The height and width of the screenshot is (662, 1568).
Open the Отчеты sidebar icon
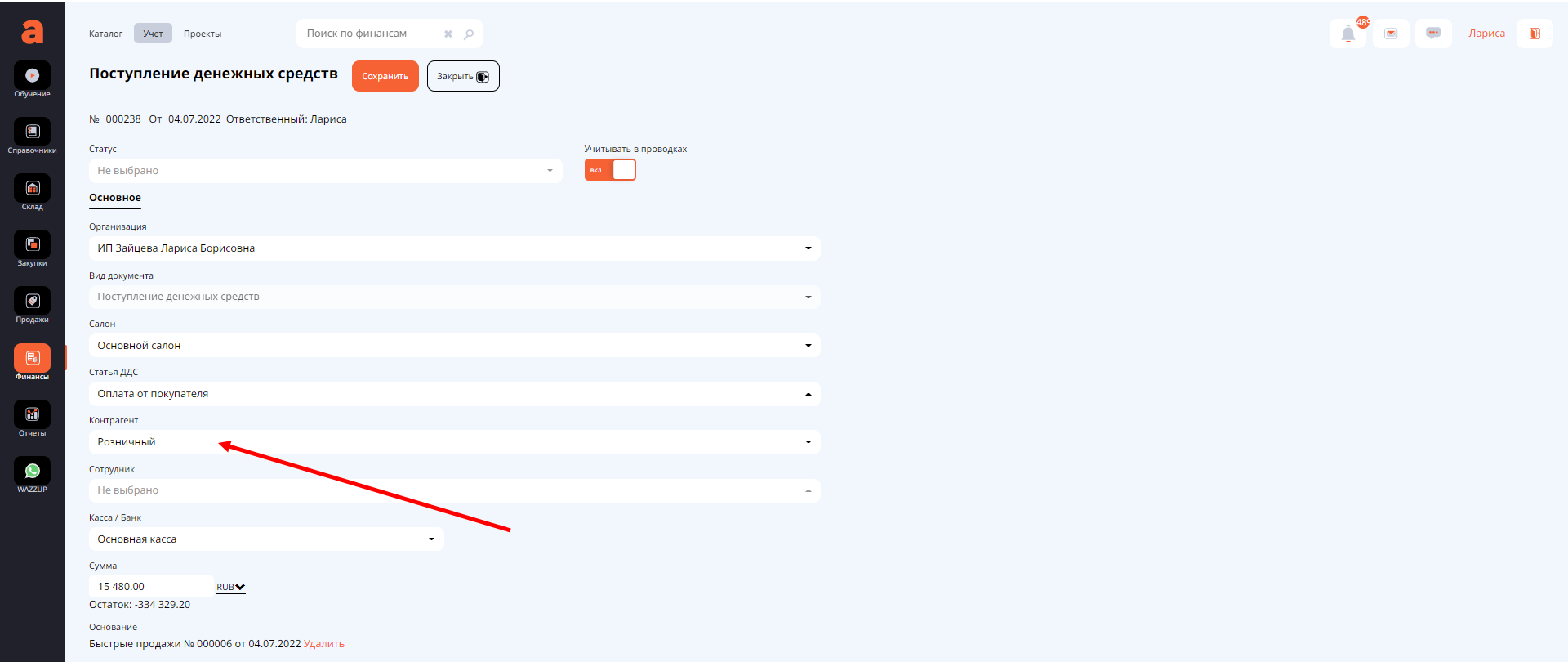[32, 415]
